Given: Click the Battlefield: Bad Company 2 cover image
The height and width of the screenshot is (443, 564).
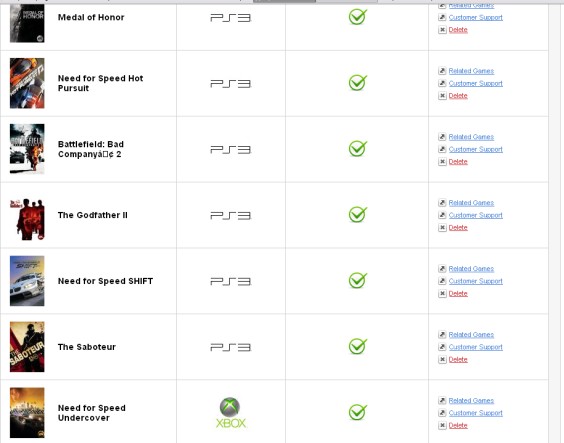Looking at the screenshot, I should click(x=27, y=149).
